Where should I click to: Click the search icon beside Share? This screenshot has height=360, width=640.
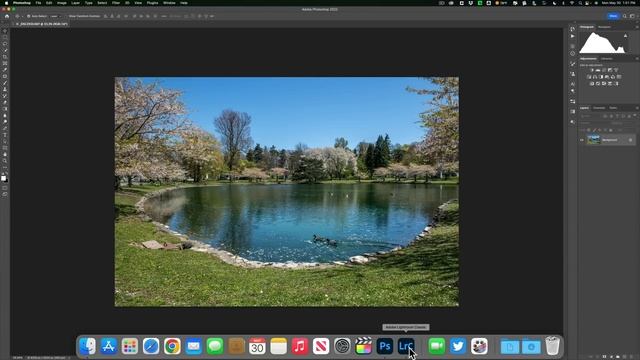tap(624, 16)
